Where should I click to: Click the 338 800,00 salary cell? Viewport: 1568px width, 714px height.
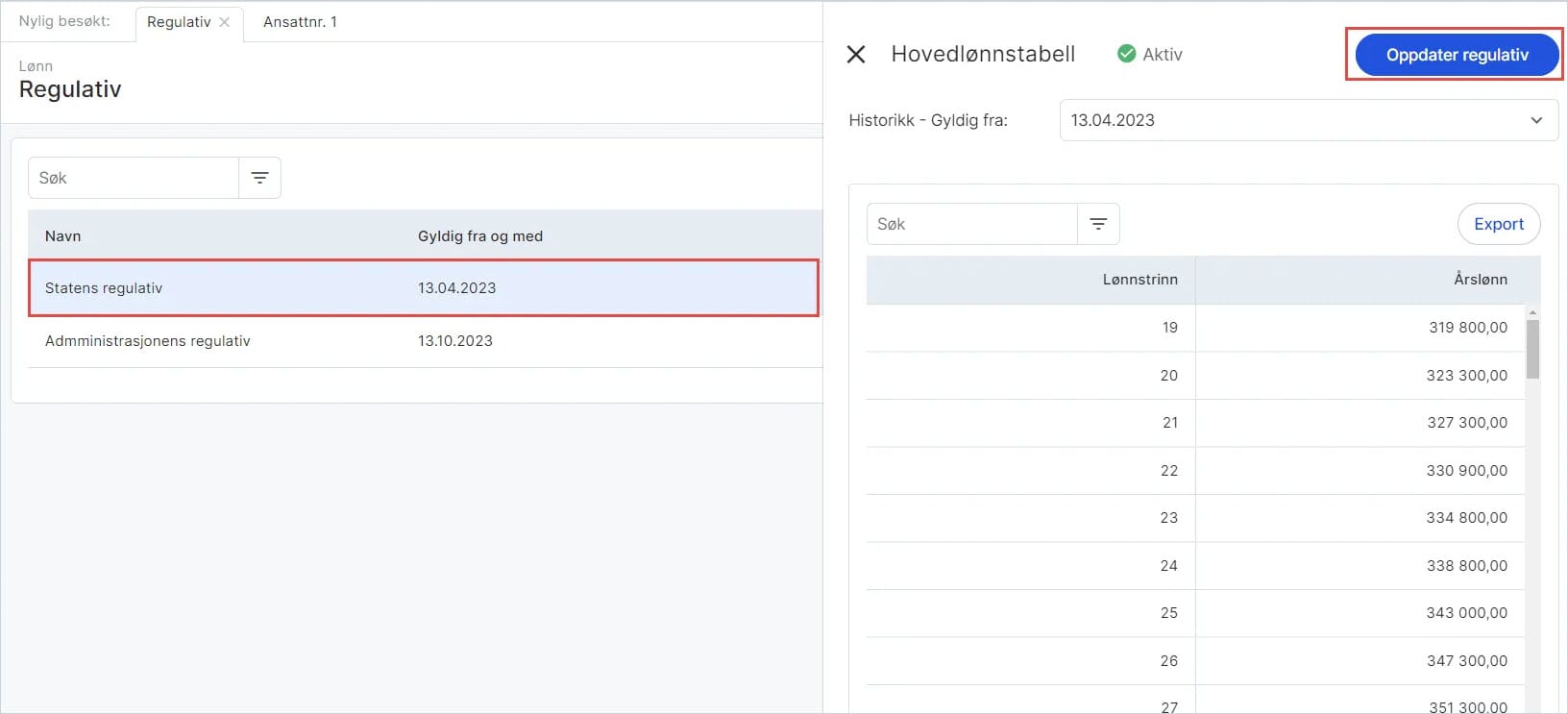point(1360,566)
